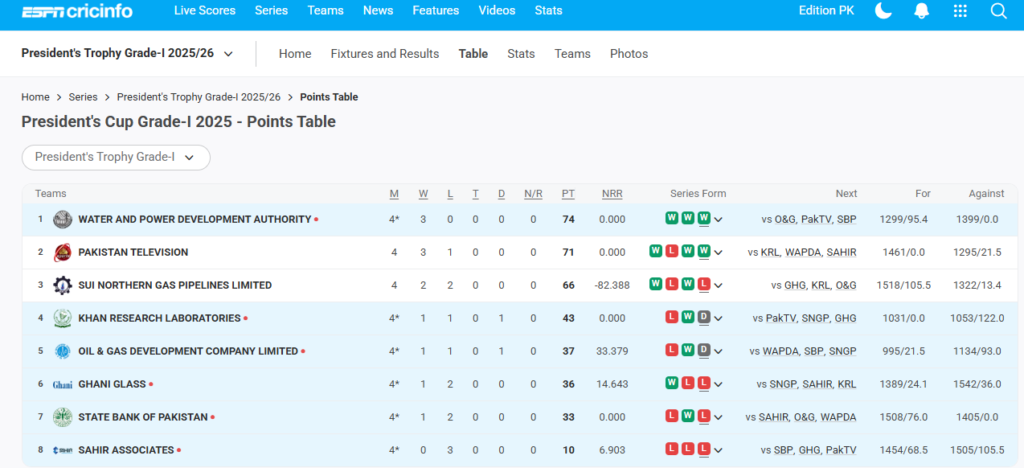Switch to Fixtures and Results tab

[384, 54]
